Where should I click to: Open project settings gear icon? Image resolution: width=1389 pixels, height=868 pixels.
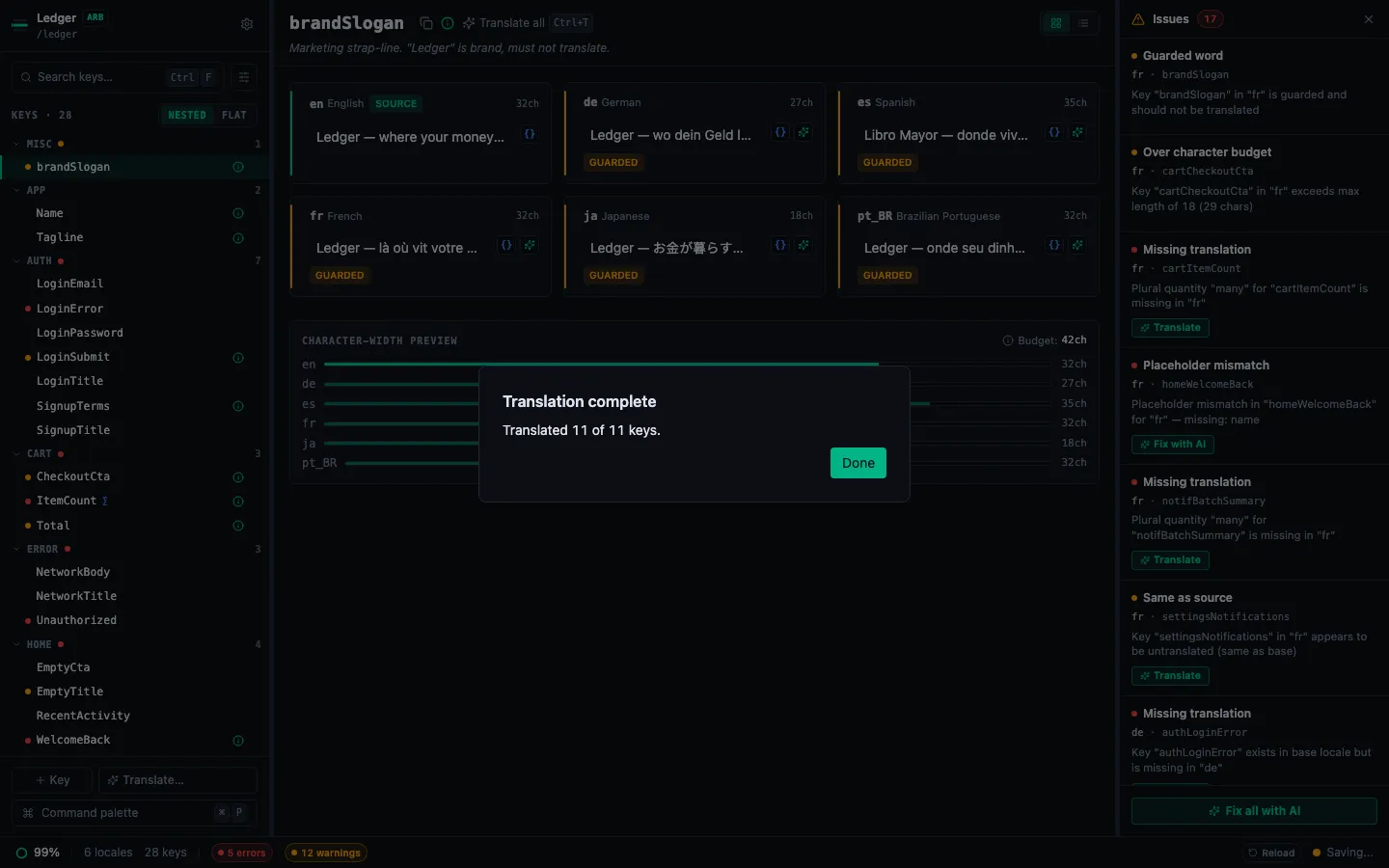tap(247, 24)
